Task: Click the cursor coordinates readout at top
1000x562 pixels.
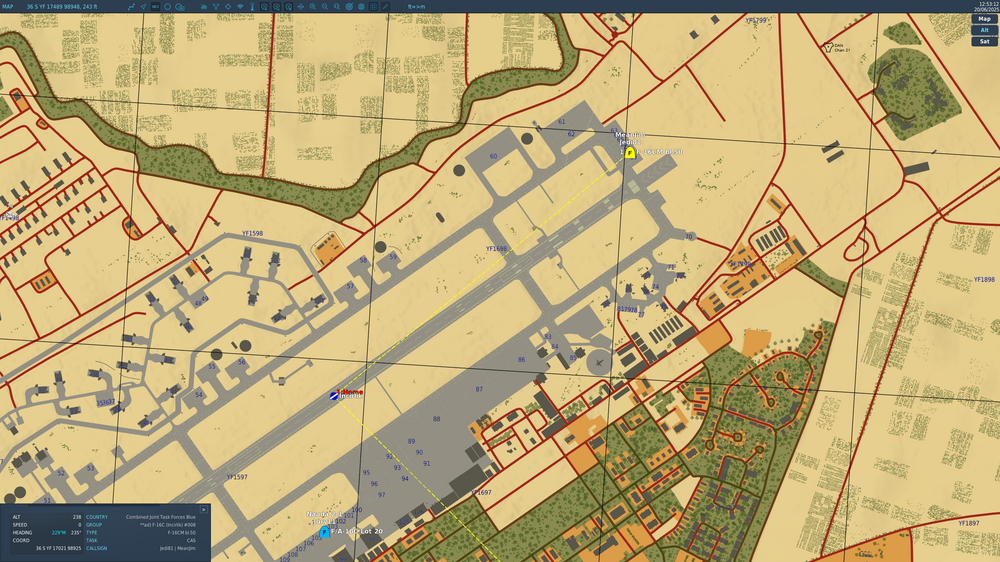Action: pyautogui.click(x=62, y=6)
